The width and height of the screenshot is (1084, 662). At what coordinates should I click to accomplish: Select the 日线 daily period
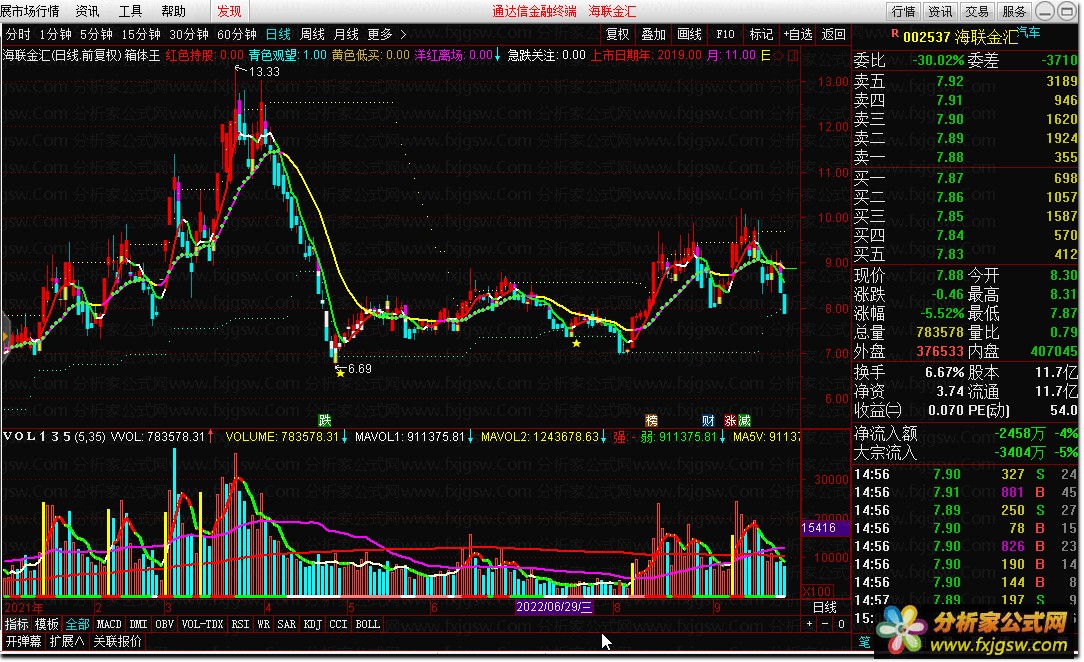pos(278,34)
